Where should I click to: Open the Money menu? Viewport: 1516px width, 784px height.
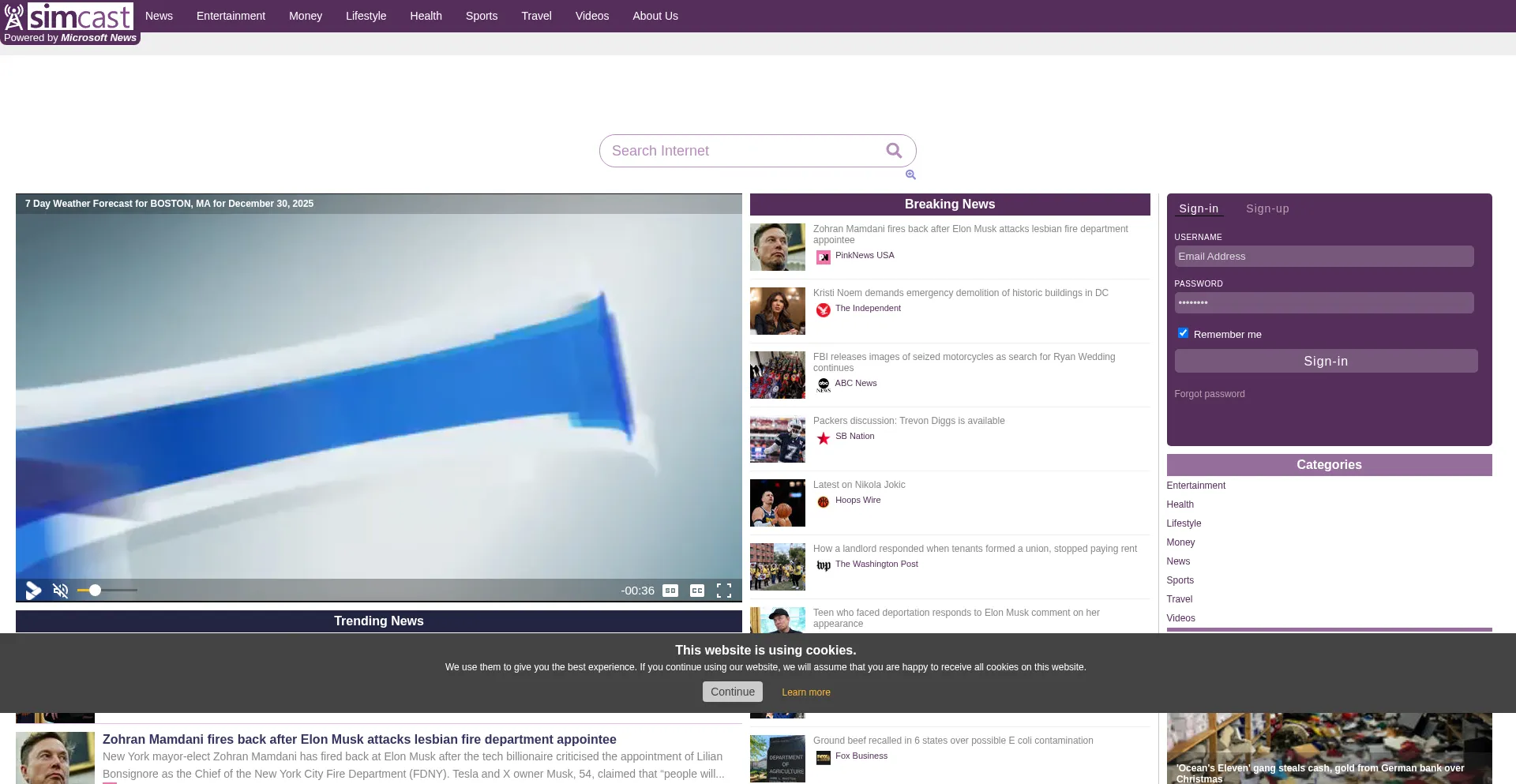[x=306, y=16]
